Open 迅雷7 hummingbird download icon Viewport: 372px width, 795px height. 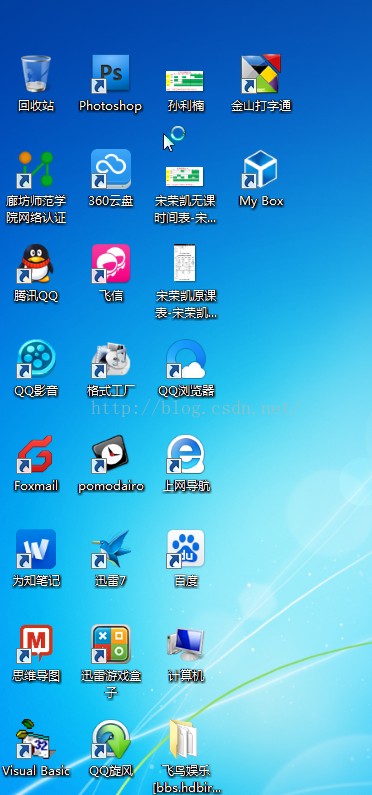[x=110, y=549]
